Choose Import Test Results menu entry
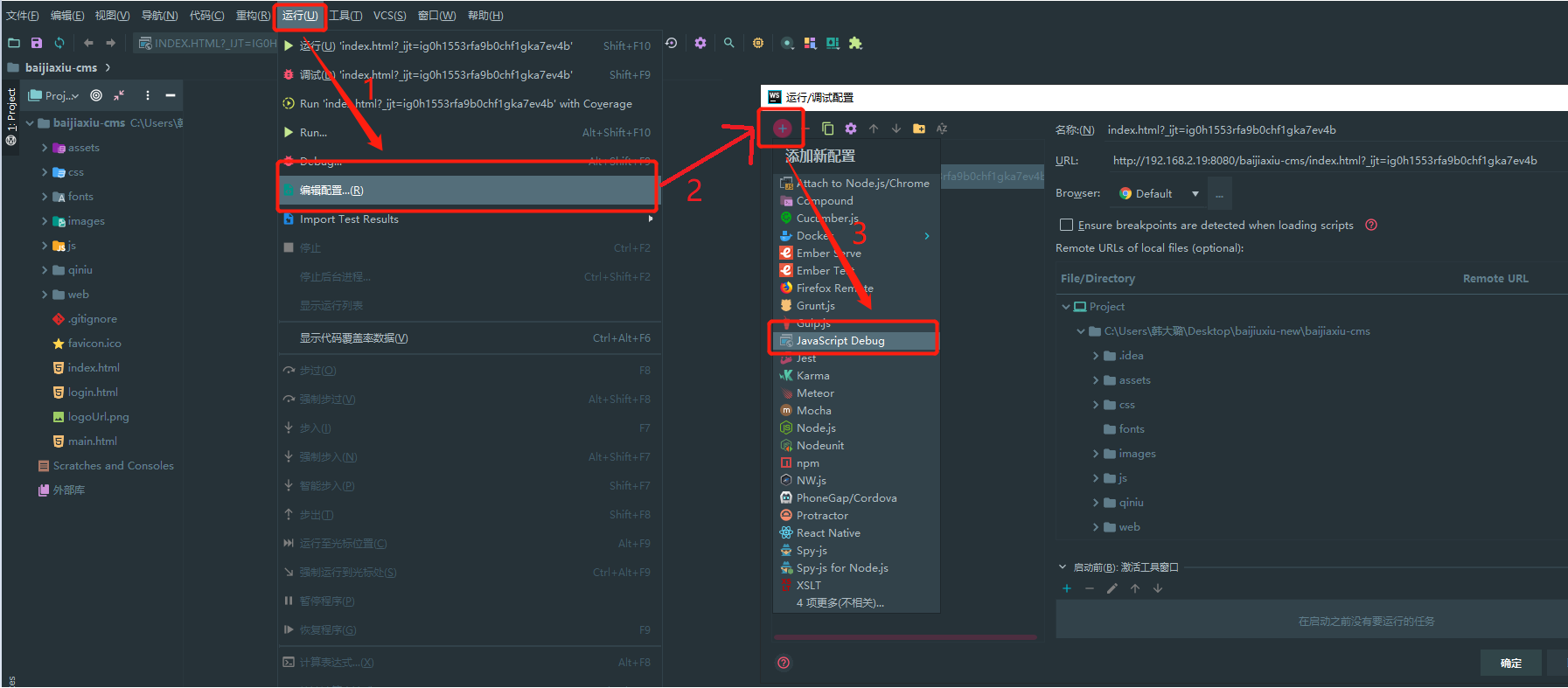The width and height of the screenshot is (1568, 688). (x=468, y=219)
